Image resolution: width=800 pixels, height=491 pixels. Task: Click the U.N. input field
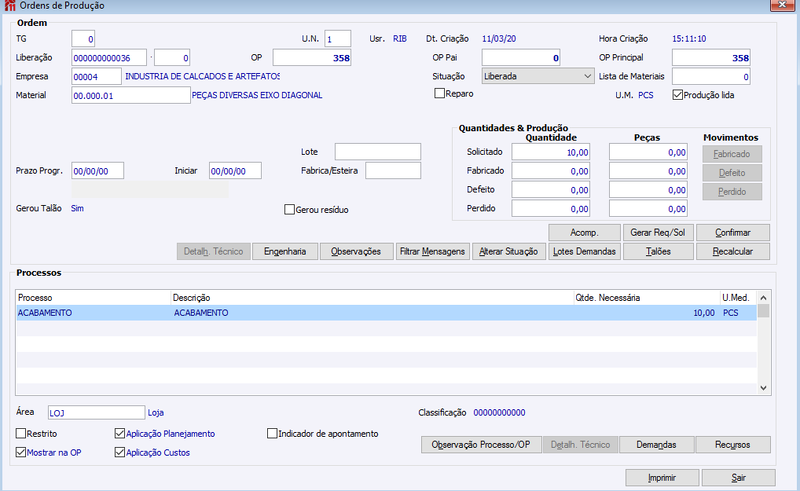click(x=338, y=39)
